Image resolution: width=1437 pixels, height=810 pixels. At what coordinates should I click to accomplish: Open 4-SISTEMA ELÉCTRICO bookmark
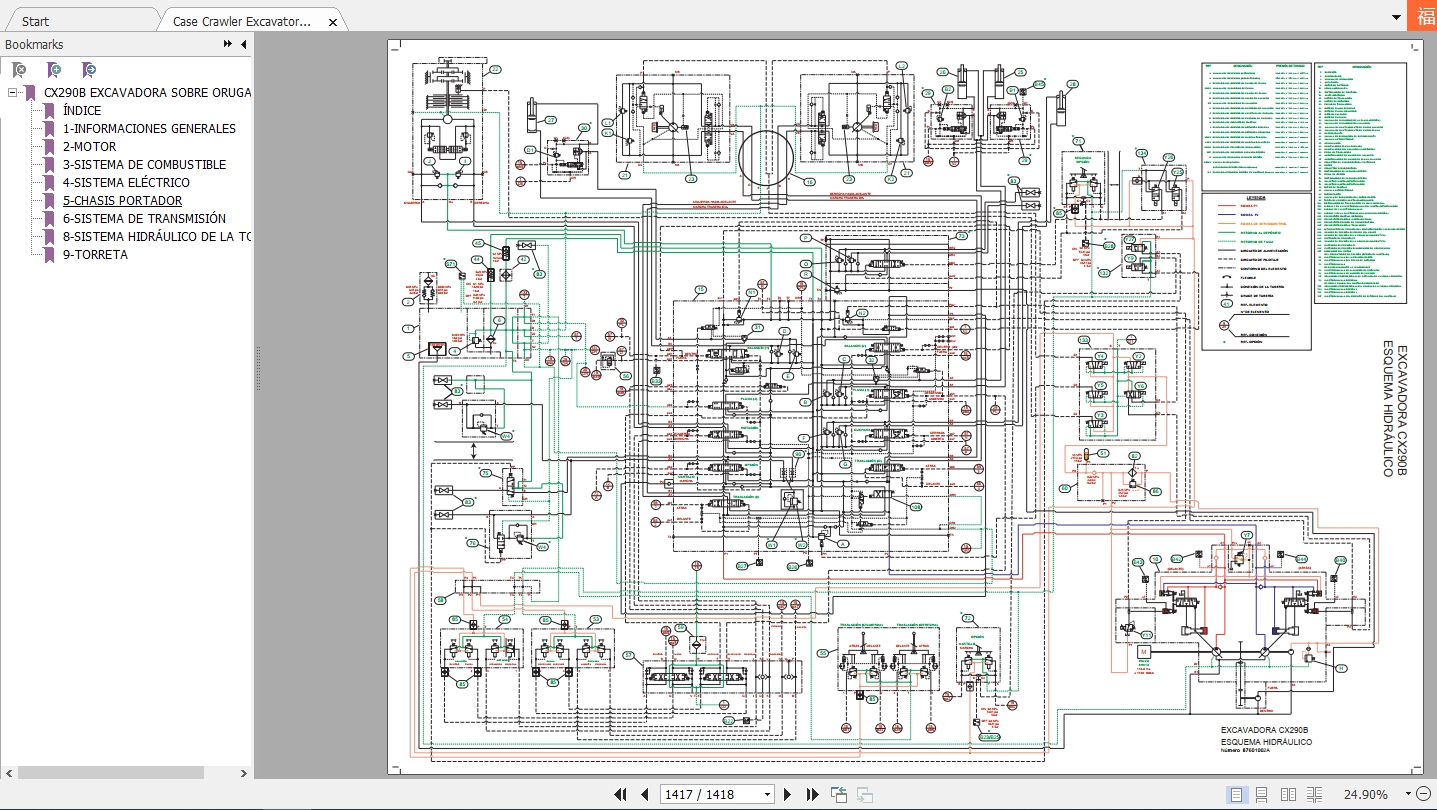click(x=126, y=183)
